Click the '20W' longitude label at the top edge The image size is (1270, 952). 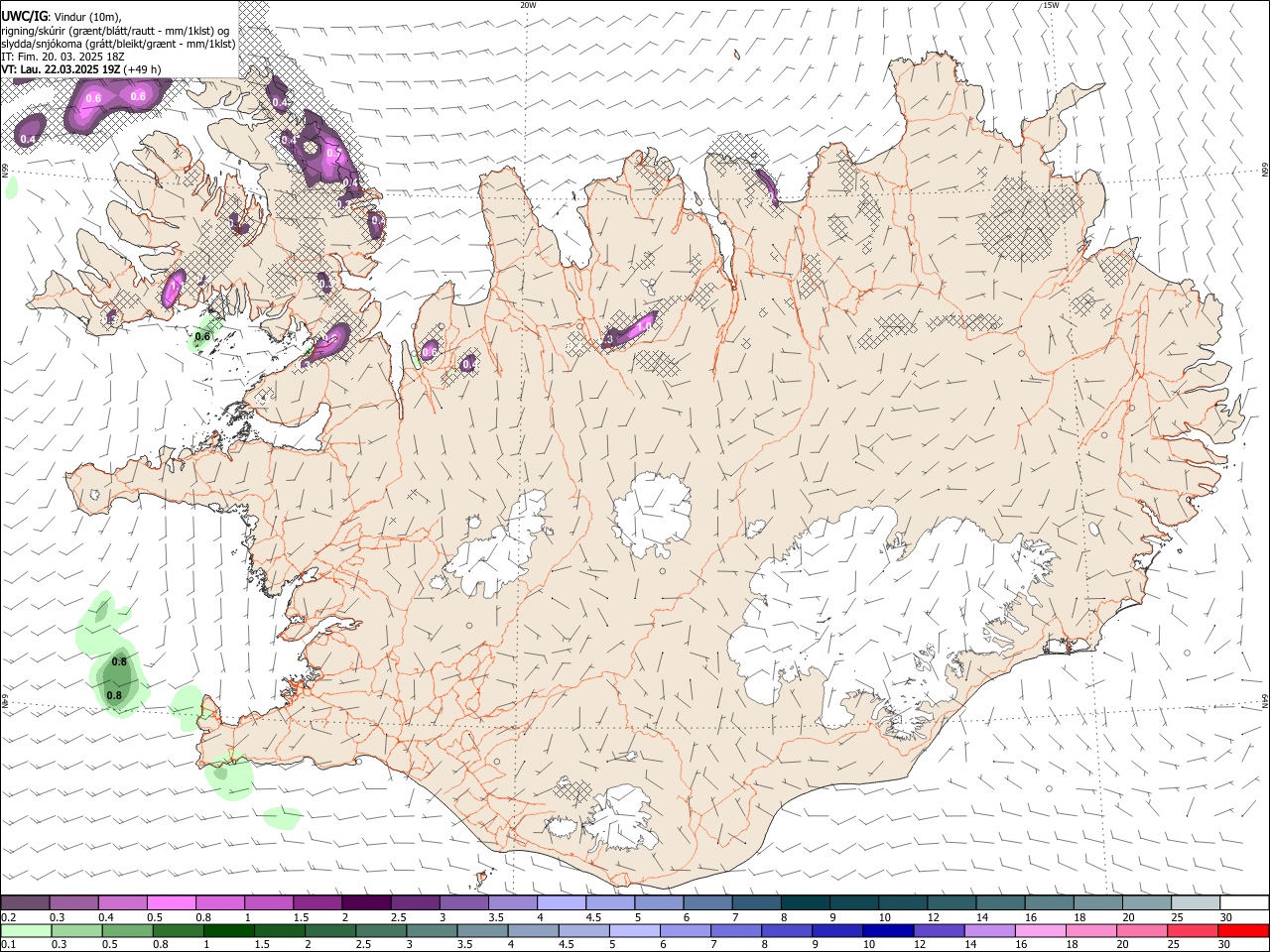pos(528,5)
